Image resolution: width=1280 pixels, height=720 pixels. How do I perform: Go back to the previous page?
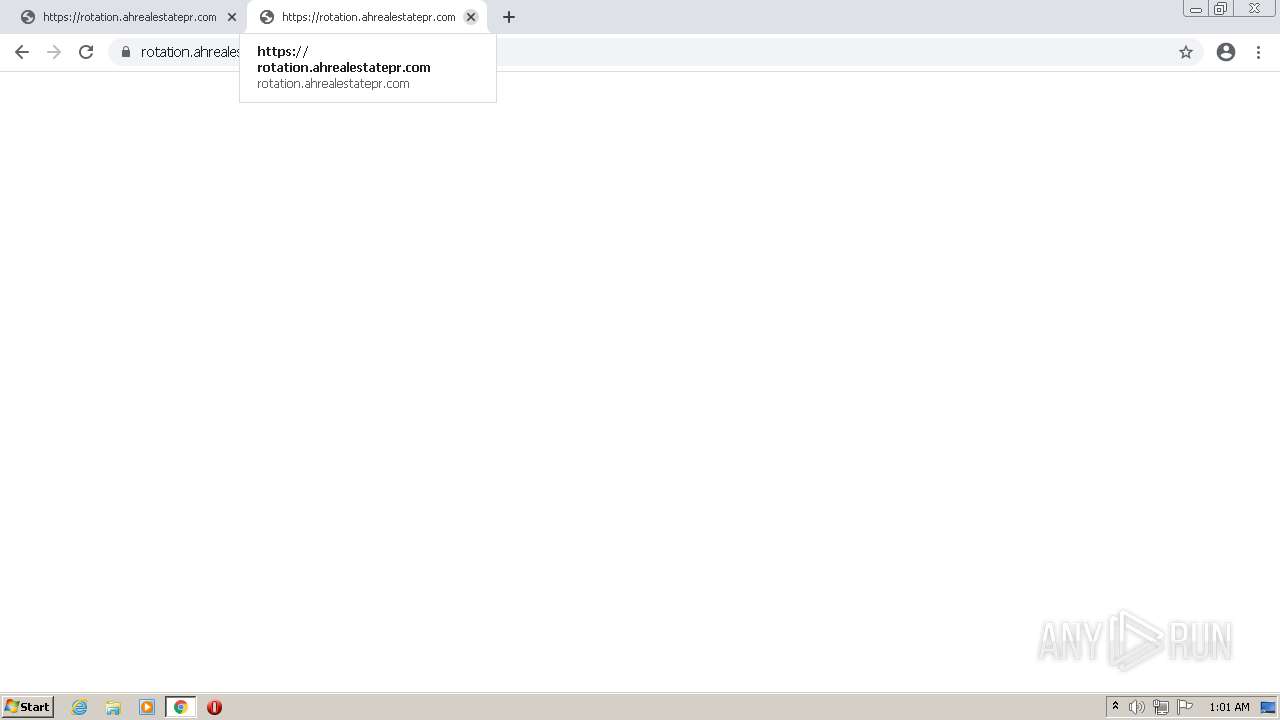(x=22, y=52)
